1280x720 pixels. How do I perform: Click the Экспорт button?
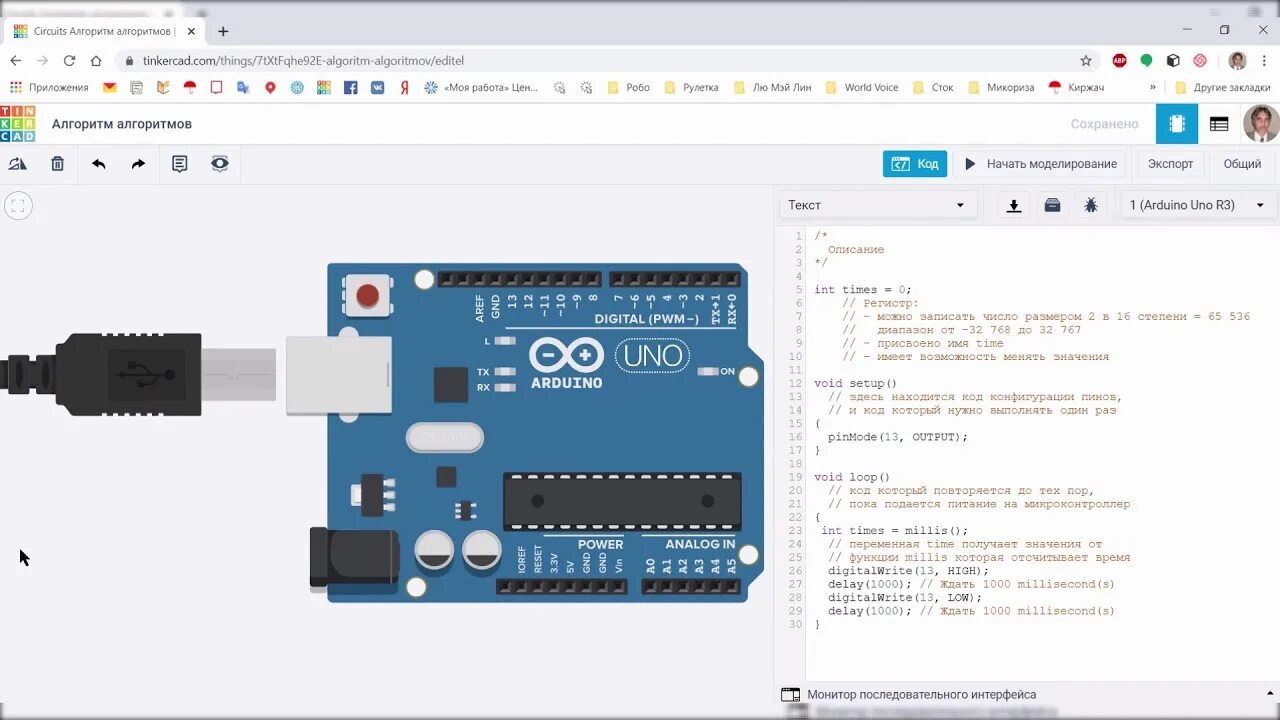coord(1170,164)
